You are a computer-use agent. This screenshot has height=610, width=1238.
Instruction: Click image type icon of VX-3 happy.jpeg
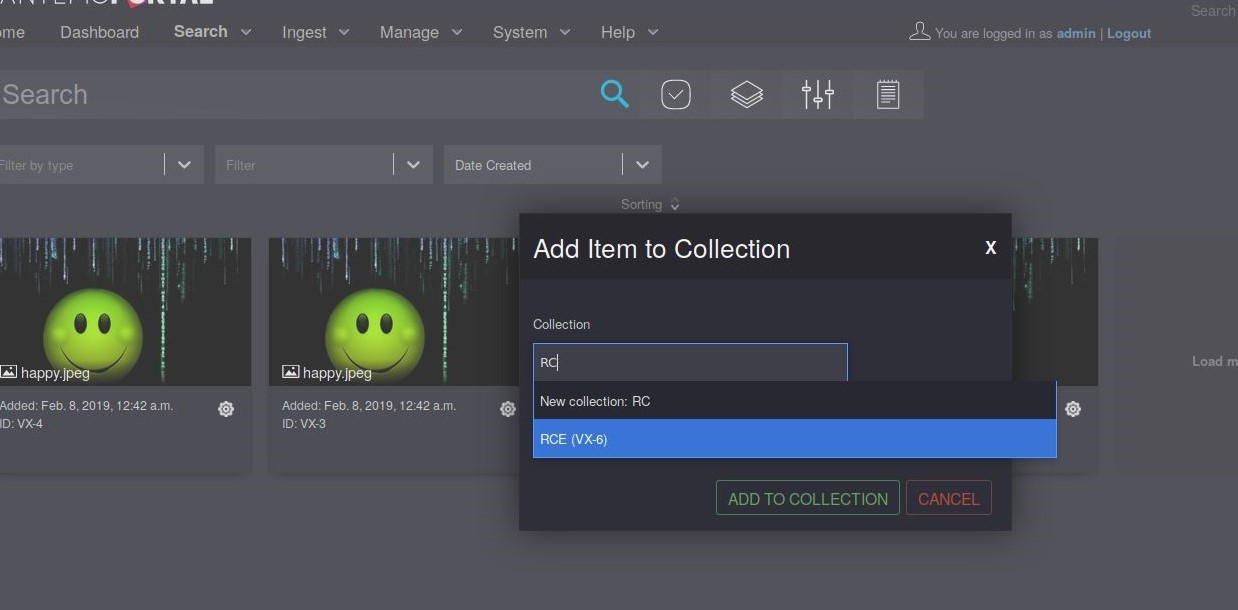click(291, 372)
